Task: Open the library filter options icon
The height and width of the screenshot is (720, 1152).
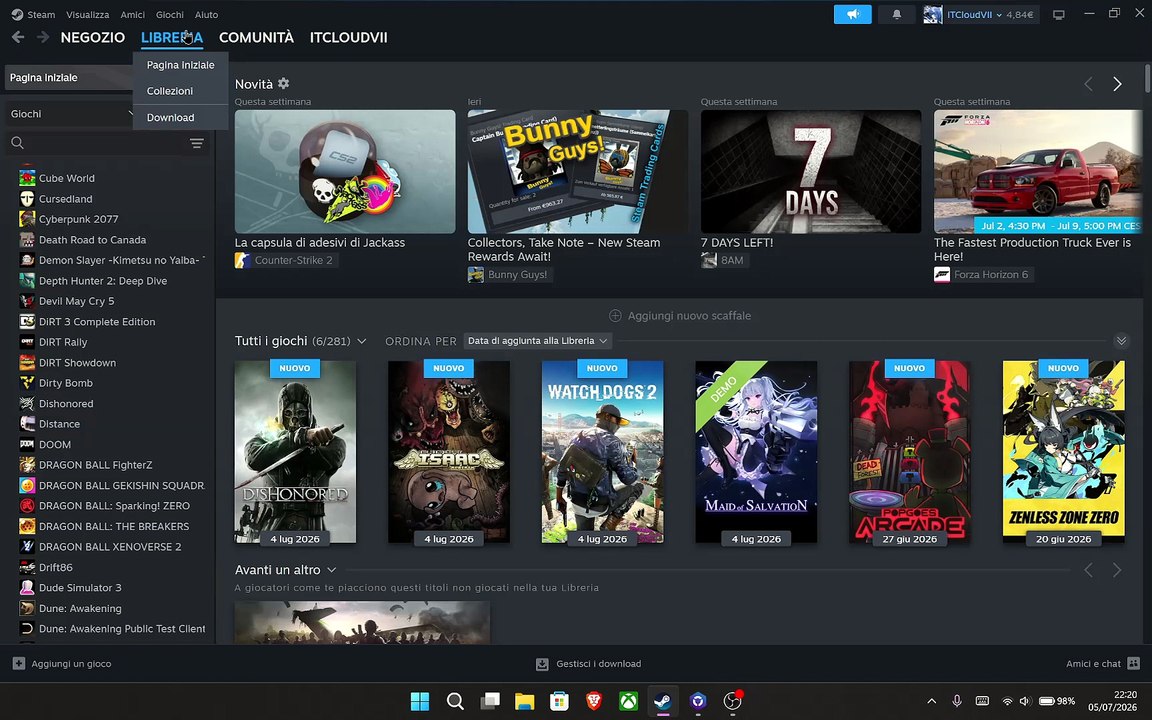Action: click(x=196, y=143)
